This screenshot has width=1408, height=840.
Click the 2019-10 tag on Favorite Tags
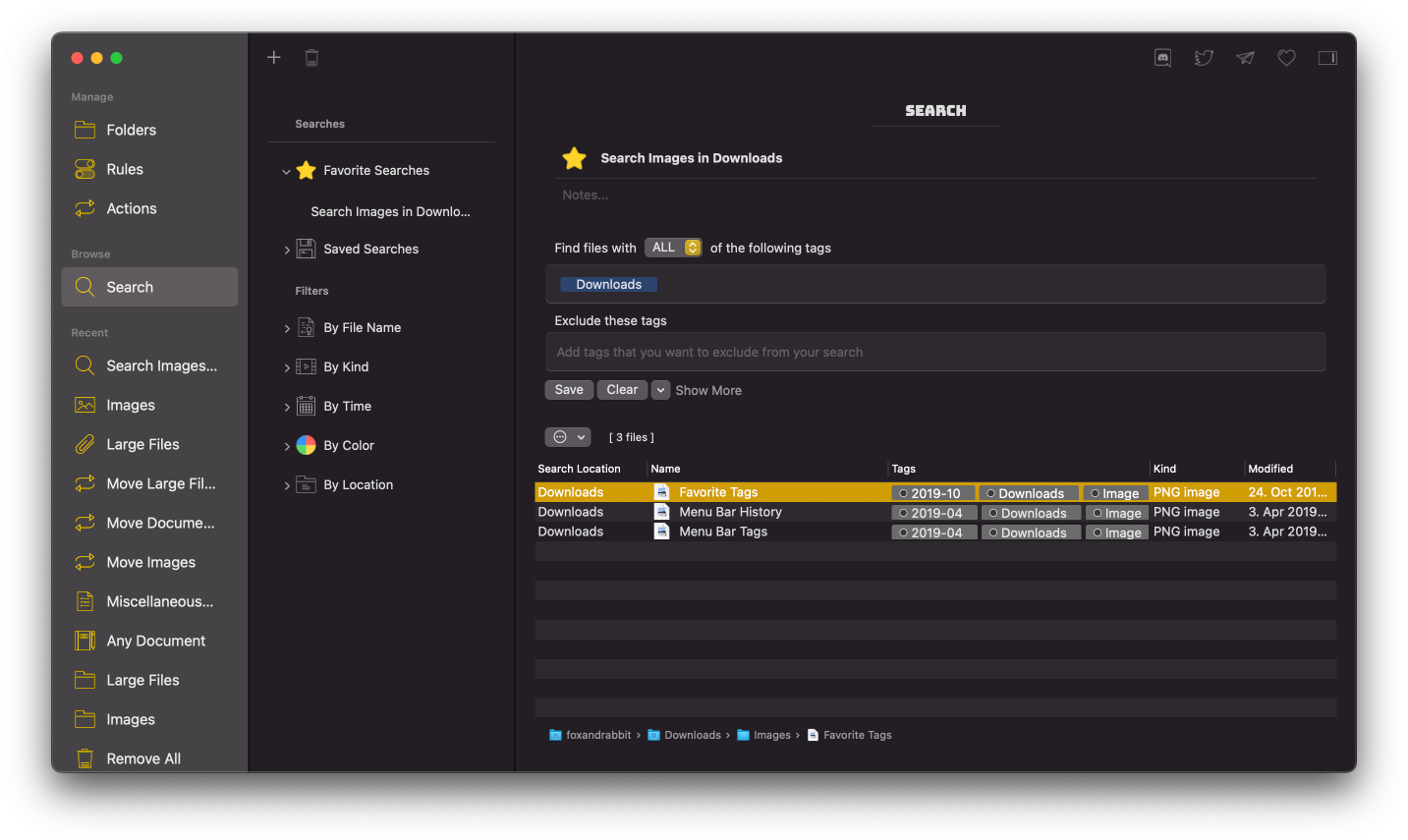pos(933,491)
